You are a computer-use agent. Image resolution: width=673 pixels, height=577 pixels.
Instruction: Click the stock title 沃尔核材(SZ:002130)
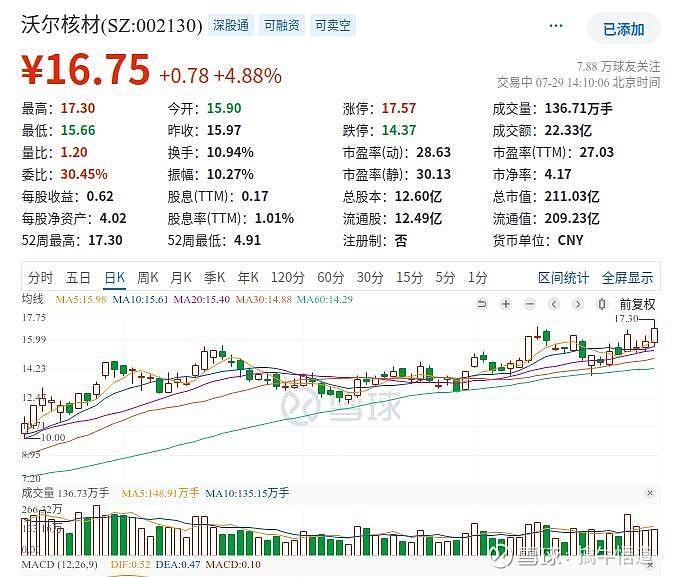coord(112,25)
